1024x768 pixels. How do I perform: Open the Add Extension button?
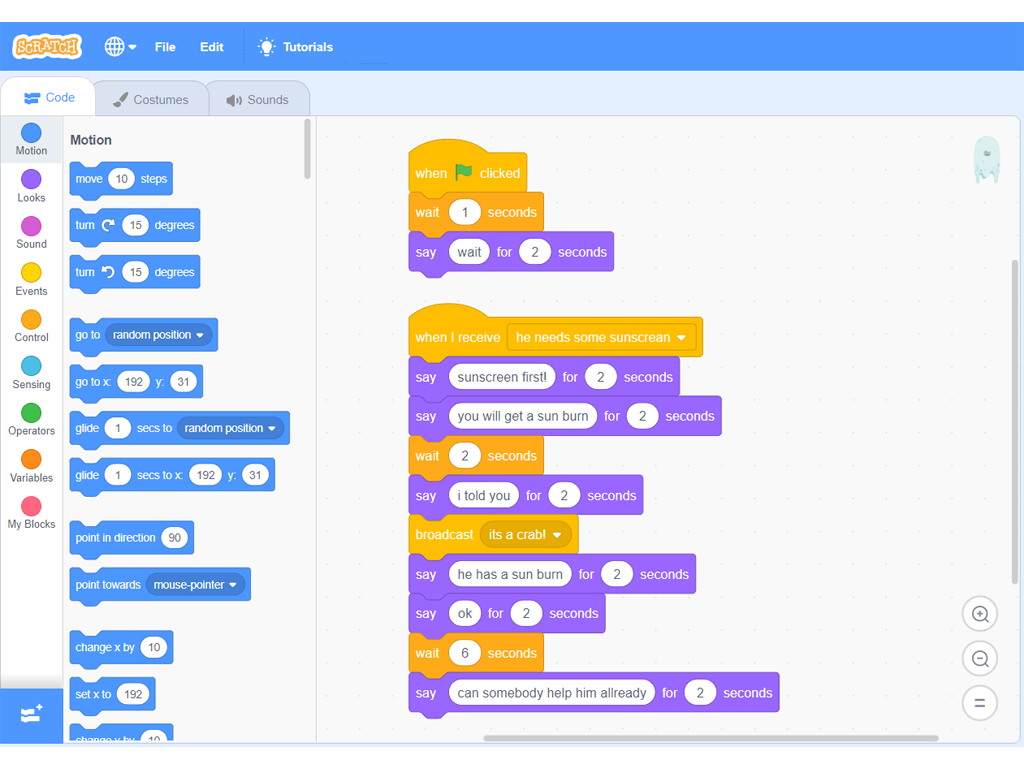coord(31,714)
